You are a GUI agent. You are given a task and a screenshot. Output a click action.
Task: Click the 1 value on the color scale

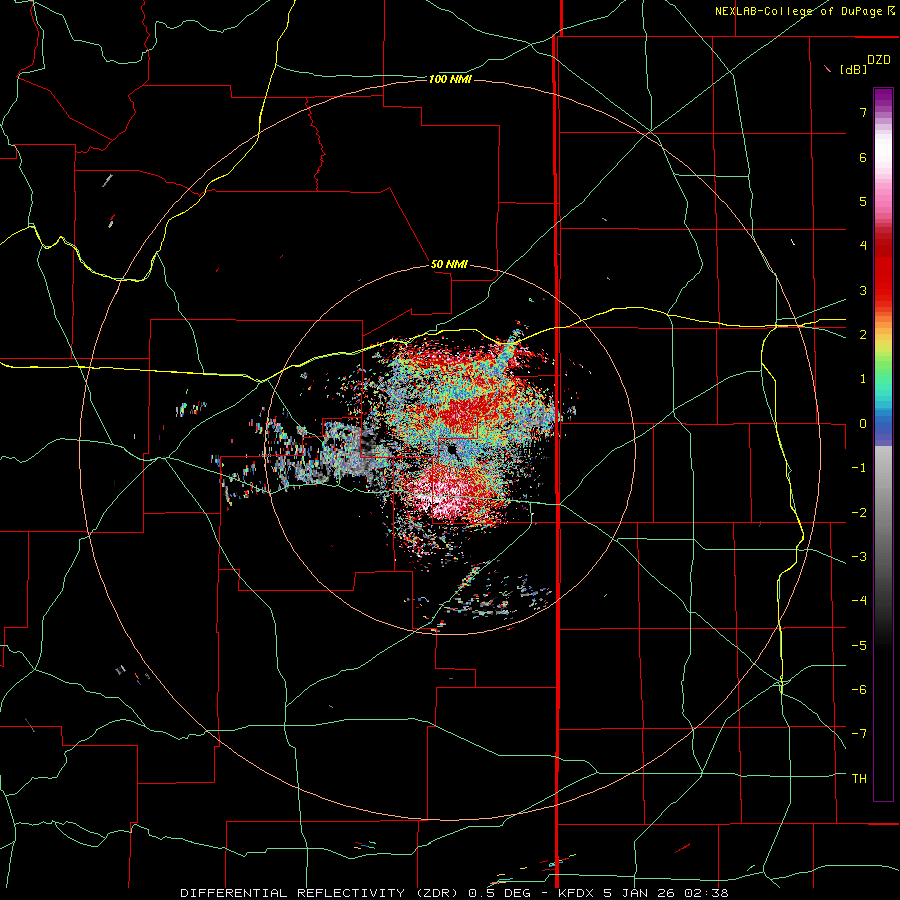point(863,379)
